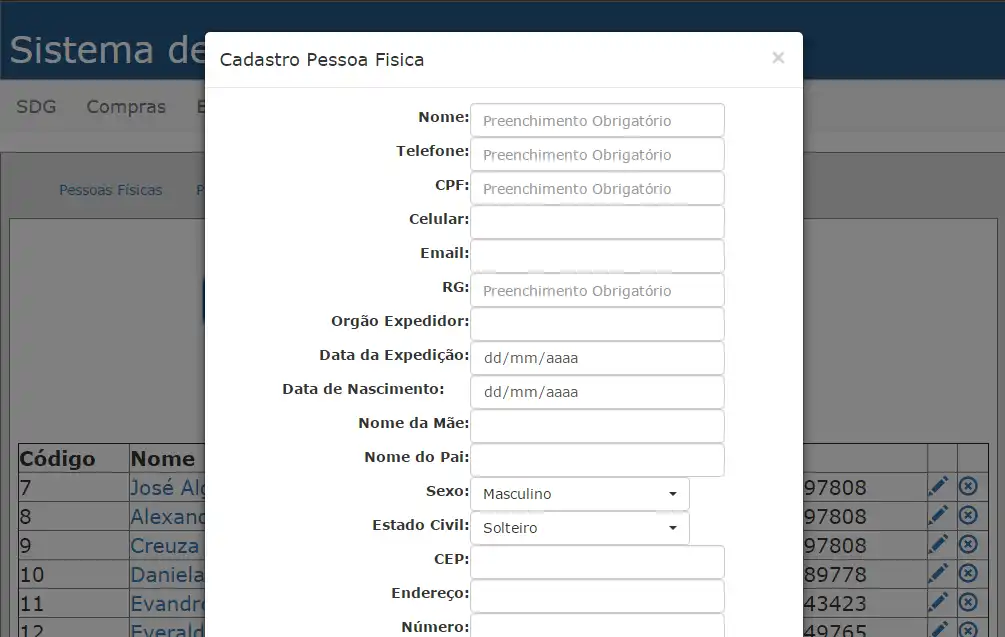Expand the Estado Civil dropdown

[579, 528]
